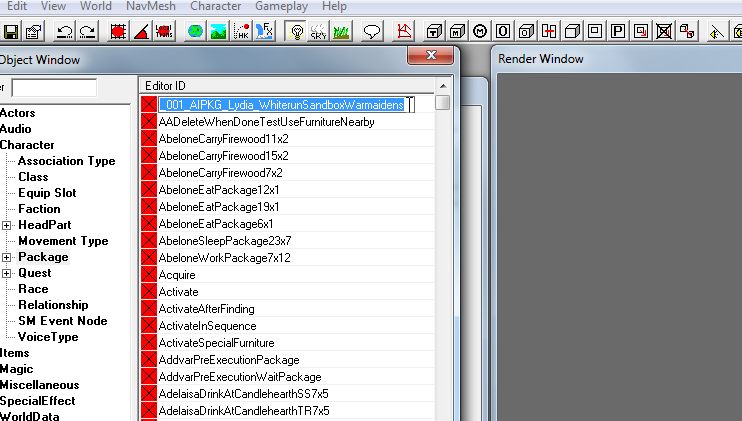Open the World menu

click(96, 6)
